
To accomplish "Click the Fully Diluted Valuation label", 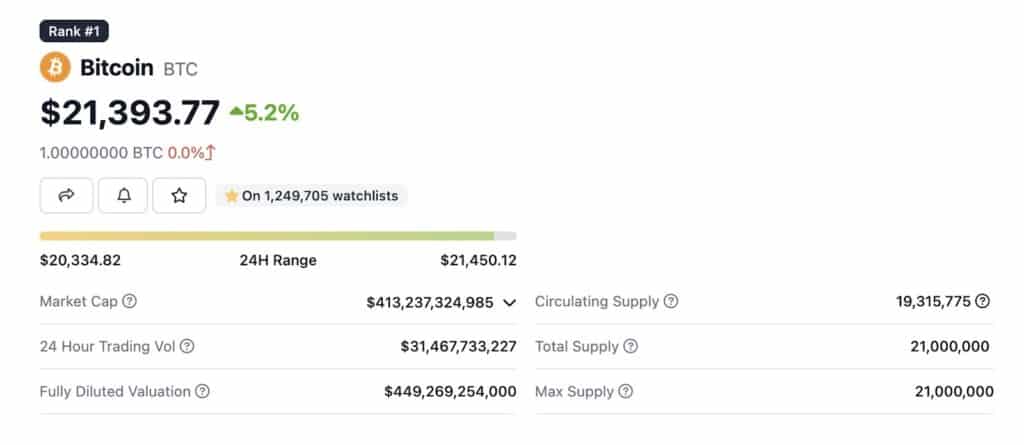I will pyautogui.click(x=115, y=391).
